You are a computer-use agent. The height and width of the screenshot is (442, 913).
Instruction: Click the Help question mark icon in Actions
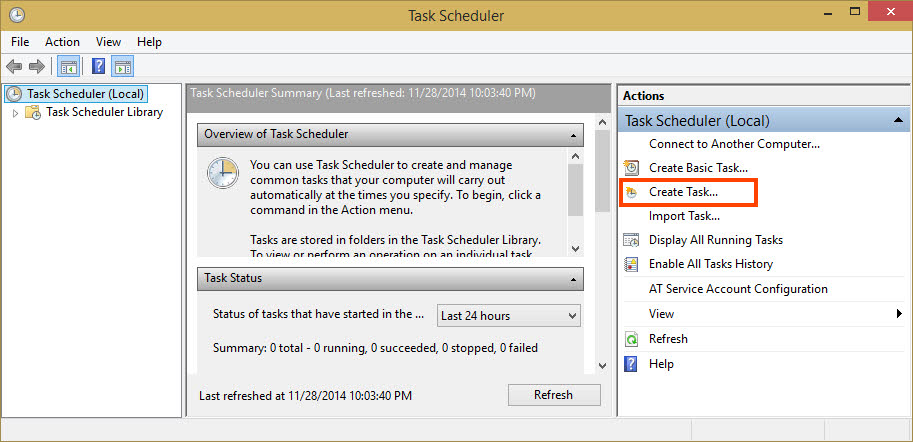pos(631,364)
